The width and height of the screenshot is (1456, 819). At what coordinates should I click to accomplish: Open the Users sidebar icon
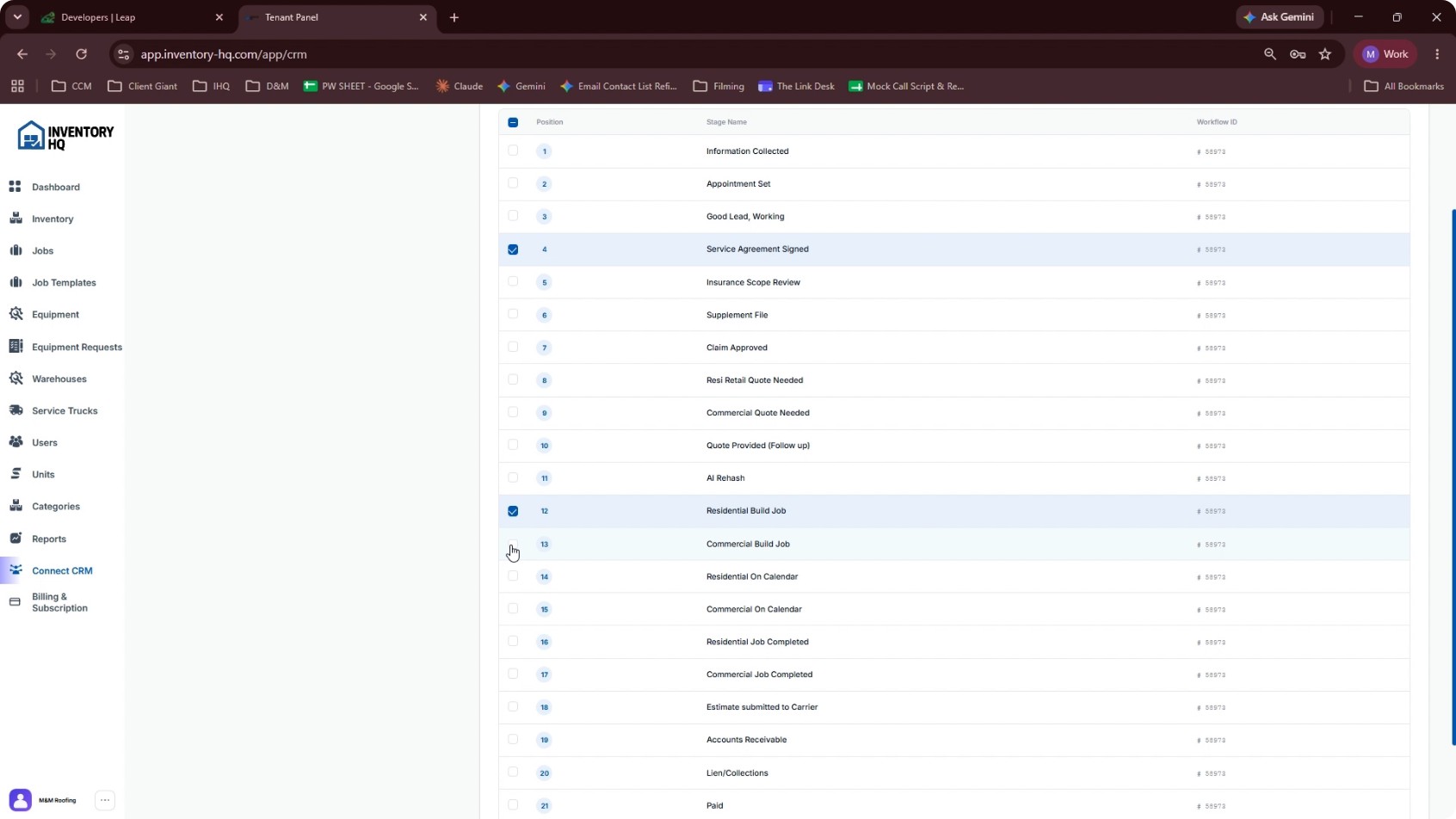[15, 442]
